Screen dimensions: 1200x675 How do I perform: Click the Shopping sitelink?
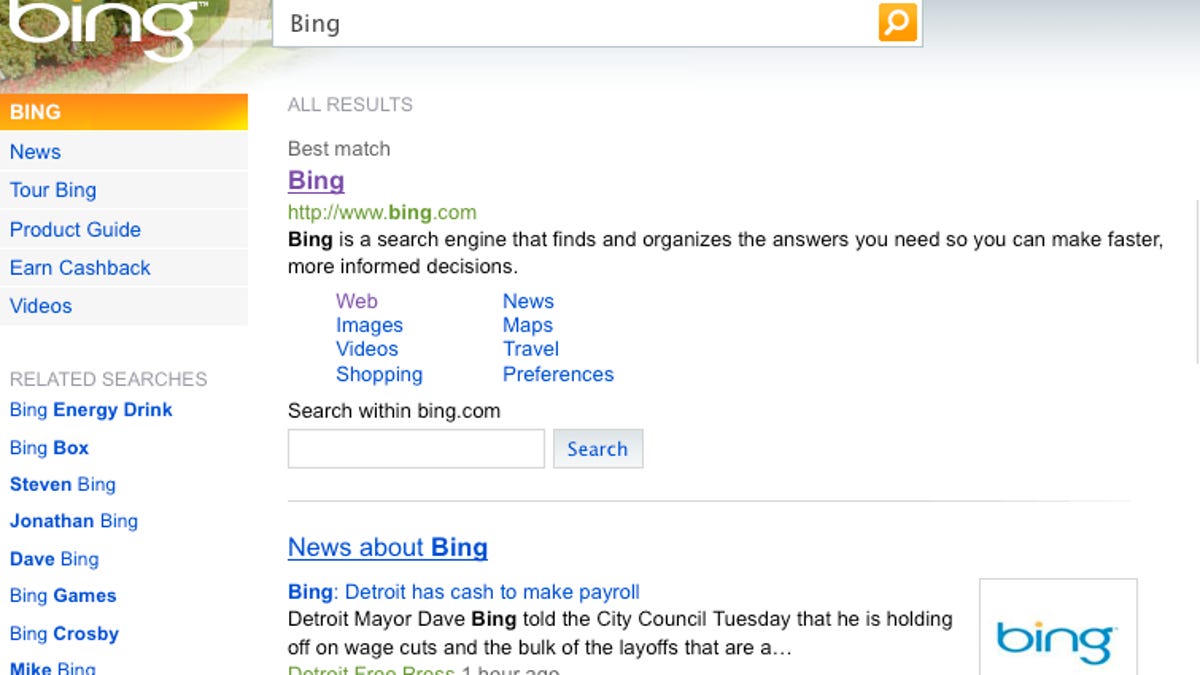[379, 374]
